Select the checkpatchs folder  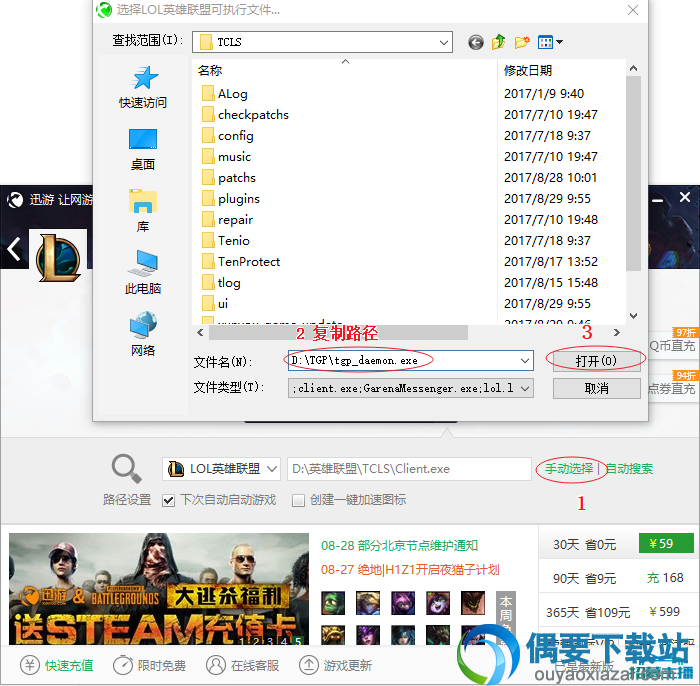coord(245,115)
